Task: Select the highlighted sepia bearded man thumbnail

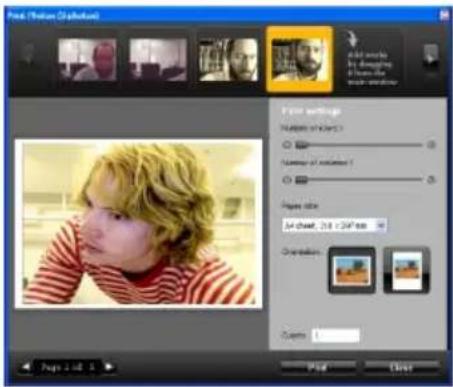Action: coord(299,59)
